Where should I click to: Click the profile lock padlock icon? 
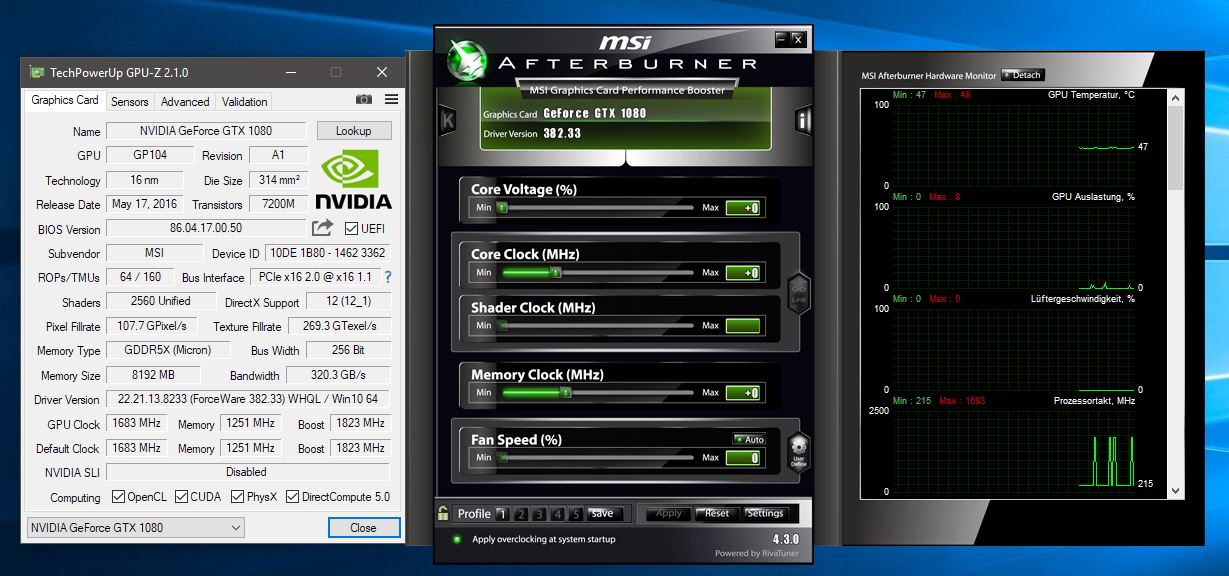(x=443, y=513)
